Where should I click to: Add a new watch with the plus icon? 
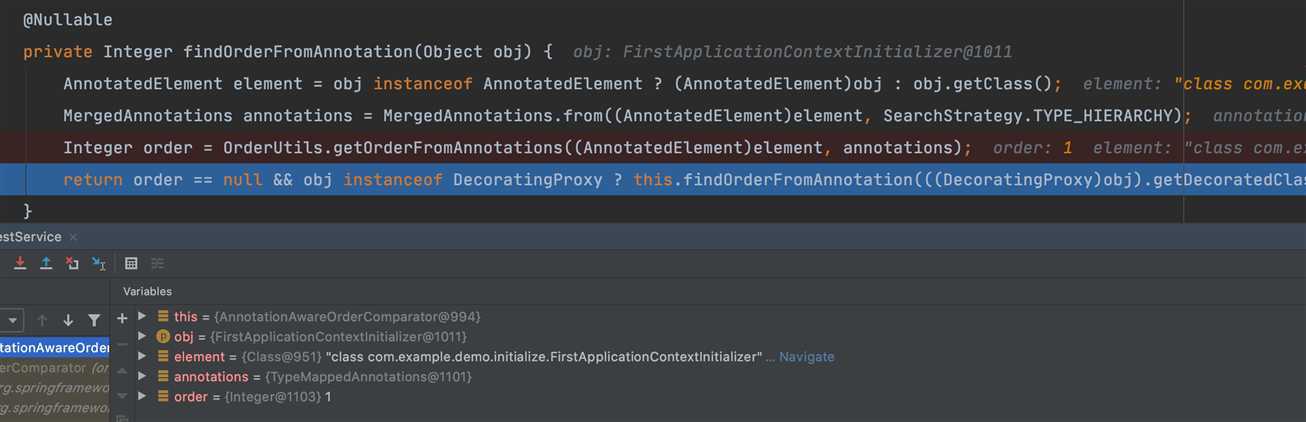pyautogui.click(x=122, y=318)
